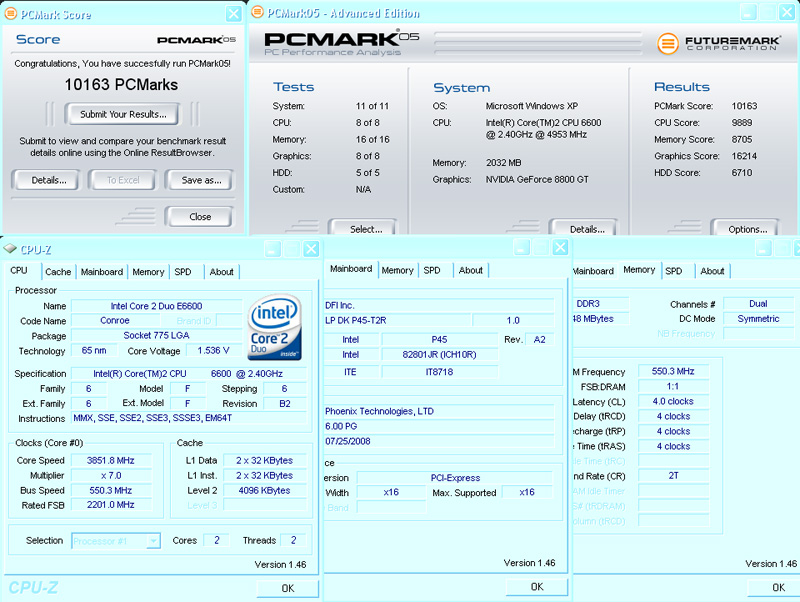This screenshot has width=800, height=602.
Task: Click the Memory Score 8705 value
Action: (741, 139)
